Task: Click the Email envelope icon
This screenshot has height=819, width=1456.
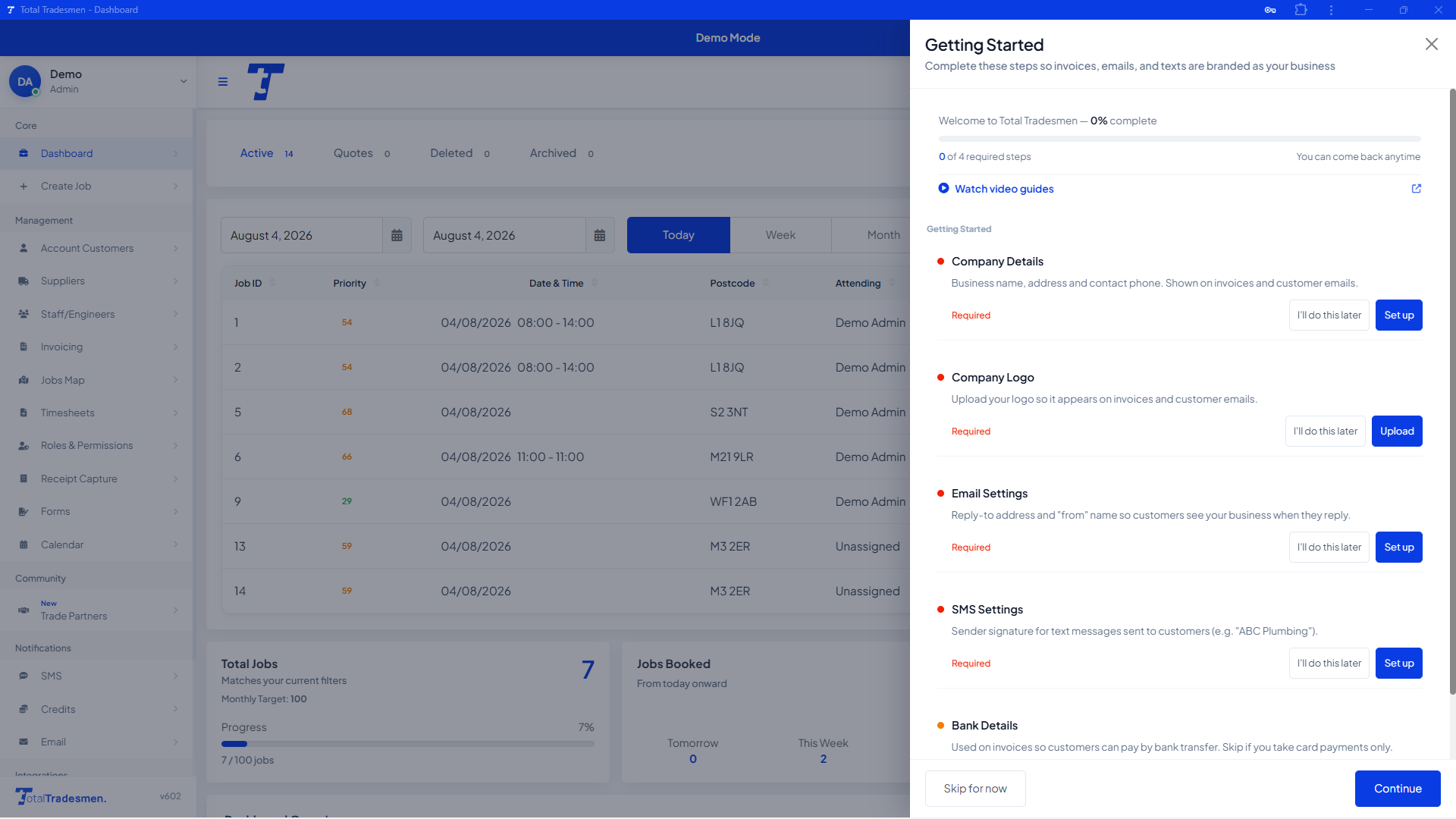Action: [24, 742]
